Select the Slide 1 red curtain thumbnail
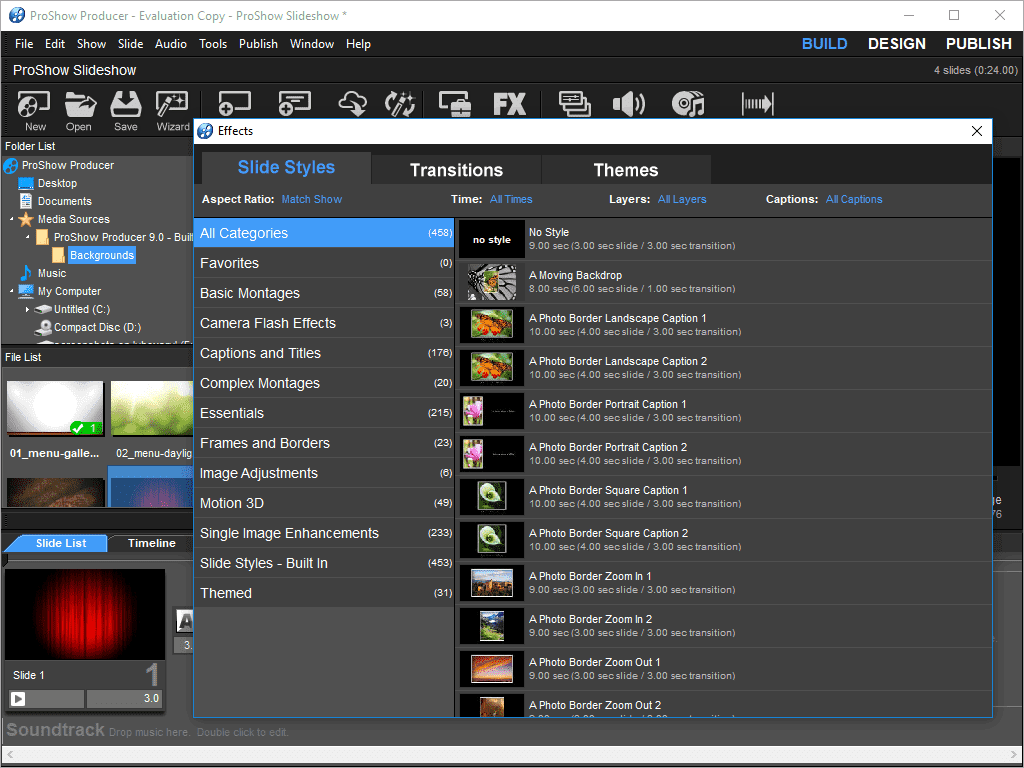The width and height of the screenshot is (1024, 768). click(x=85, y=614)
